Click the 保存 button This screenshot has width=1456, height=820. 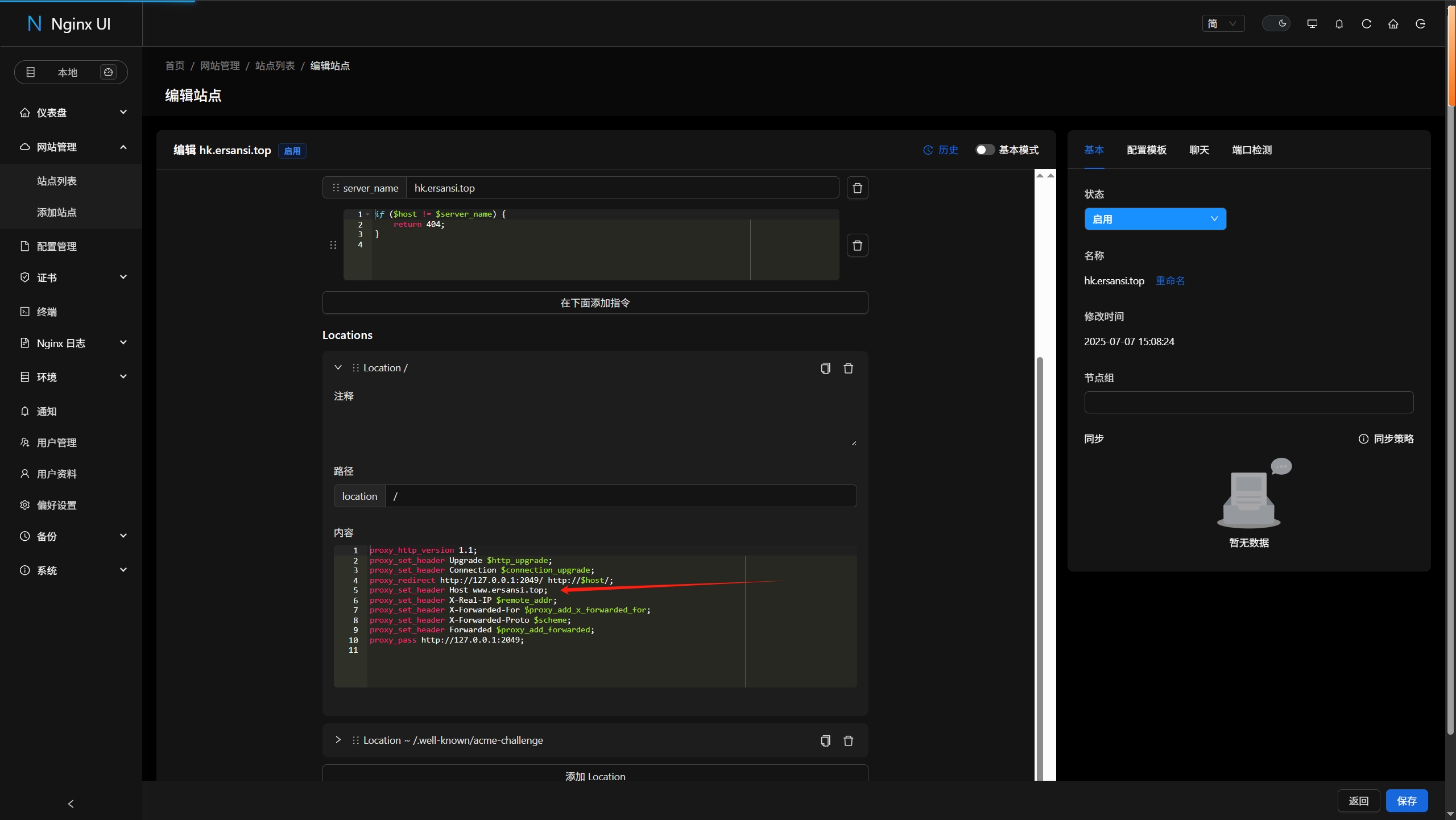tap(1407, 801)
